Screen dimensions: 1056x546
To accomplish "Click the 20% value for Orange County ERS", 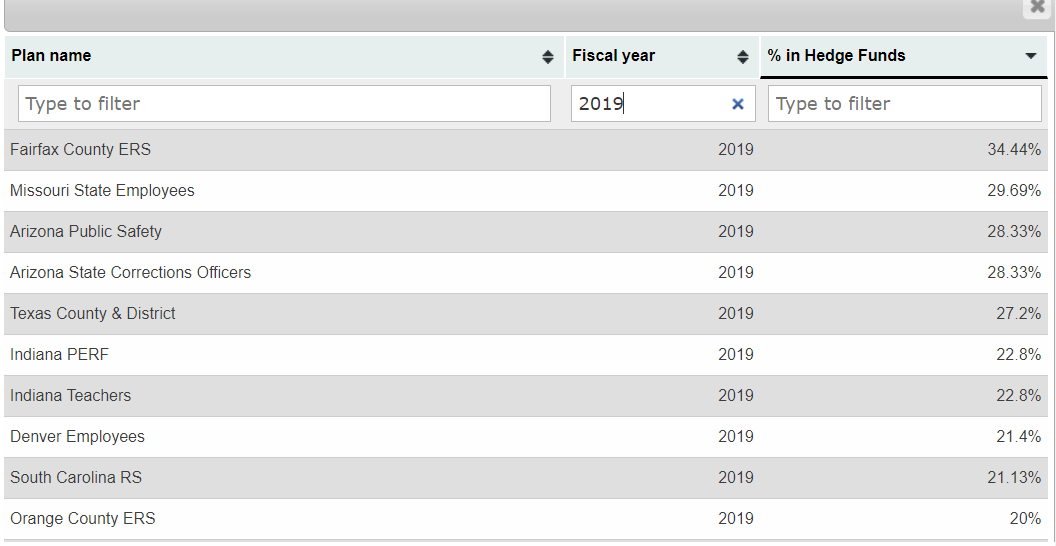I will 1026,519.
